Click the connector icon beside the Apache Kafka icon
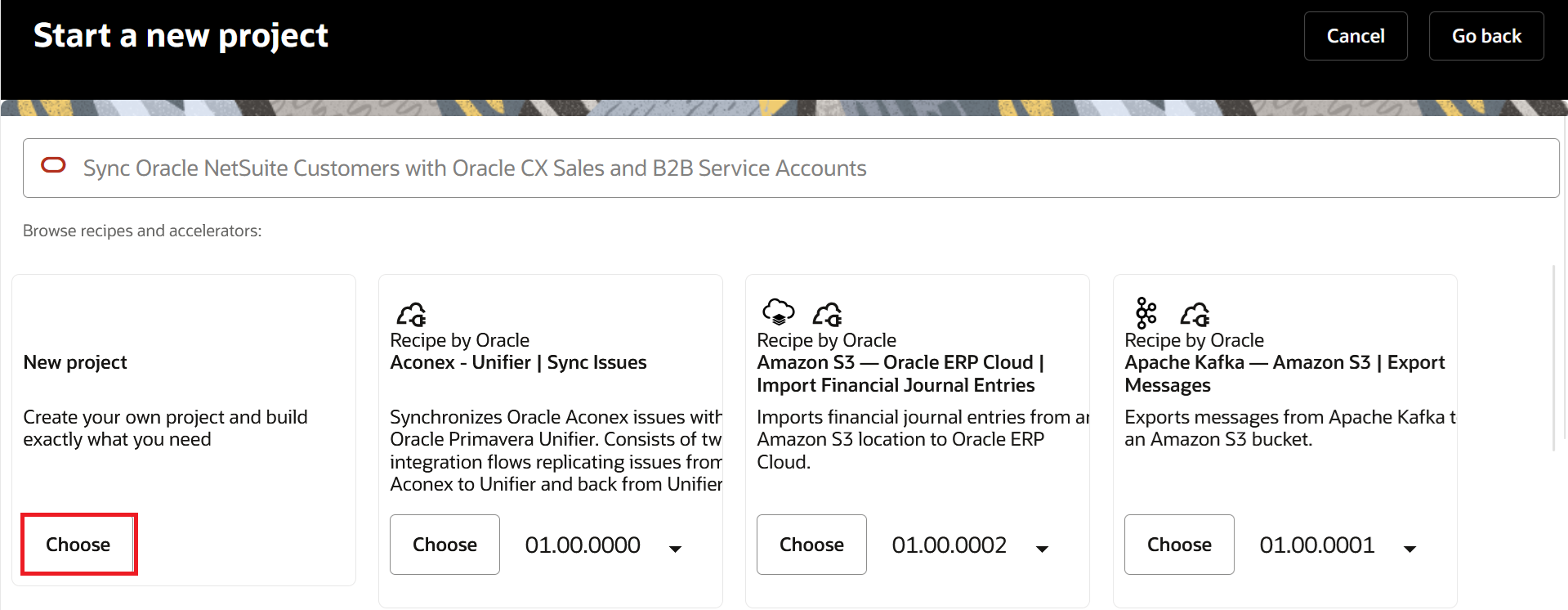The image size is (1568, 610). pyautogui.click(x=1195, y=313)
